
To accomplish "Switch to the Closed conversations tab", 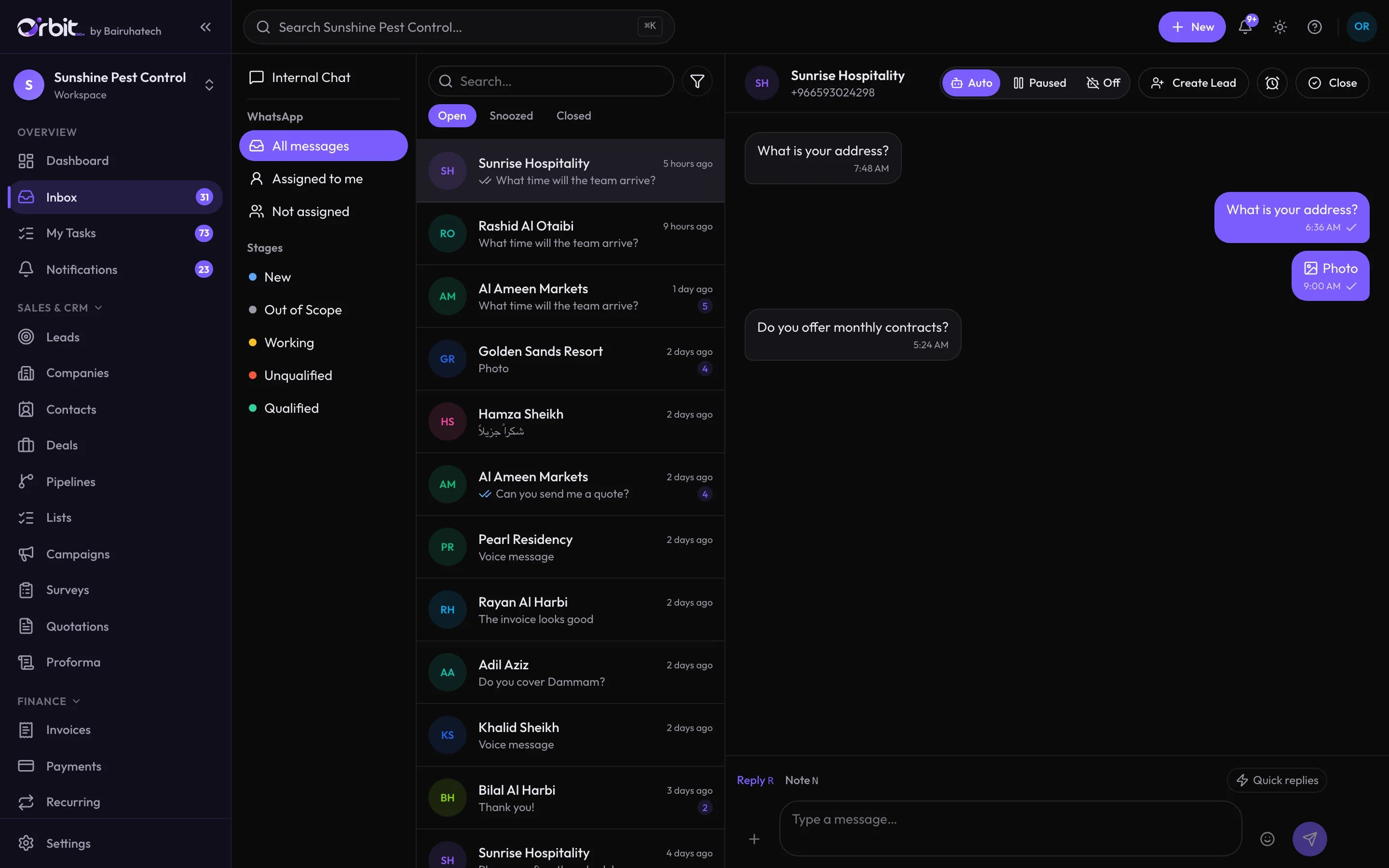I will (573, 116).
